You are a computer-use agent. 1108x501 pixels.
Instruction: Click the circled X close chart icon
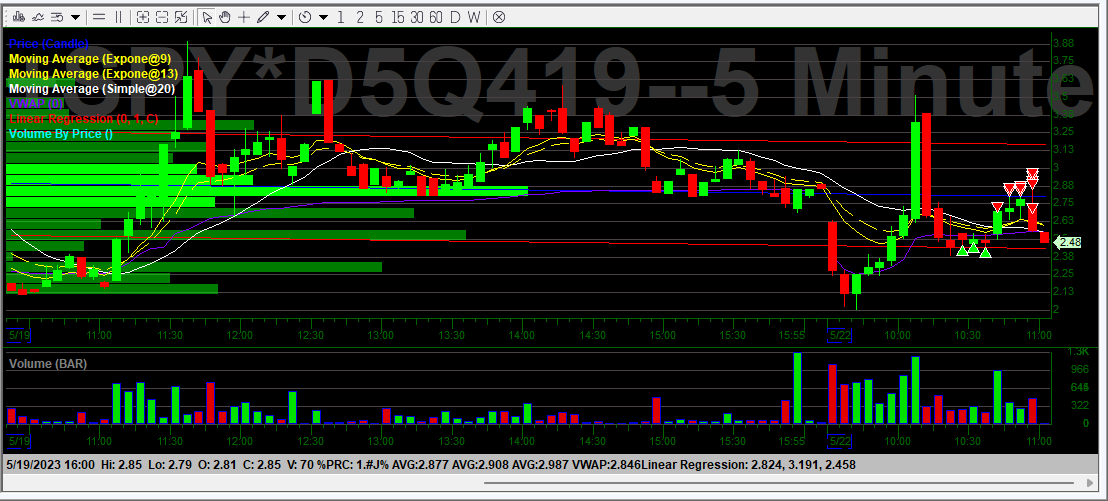click(x=498, y=17)
